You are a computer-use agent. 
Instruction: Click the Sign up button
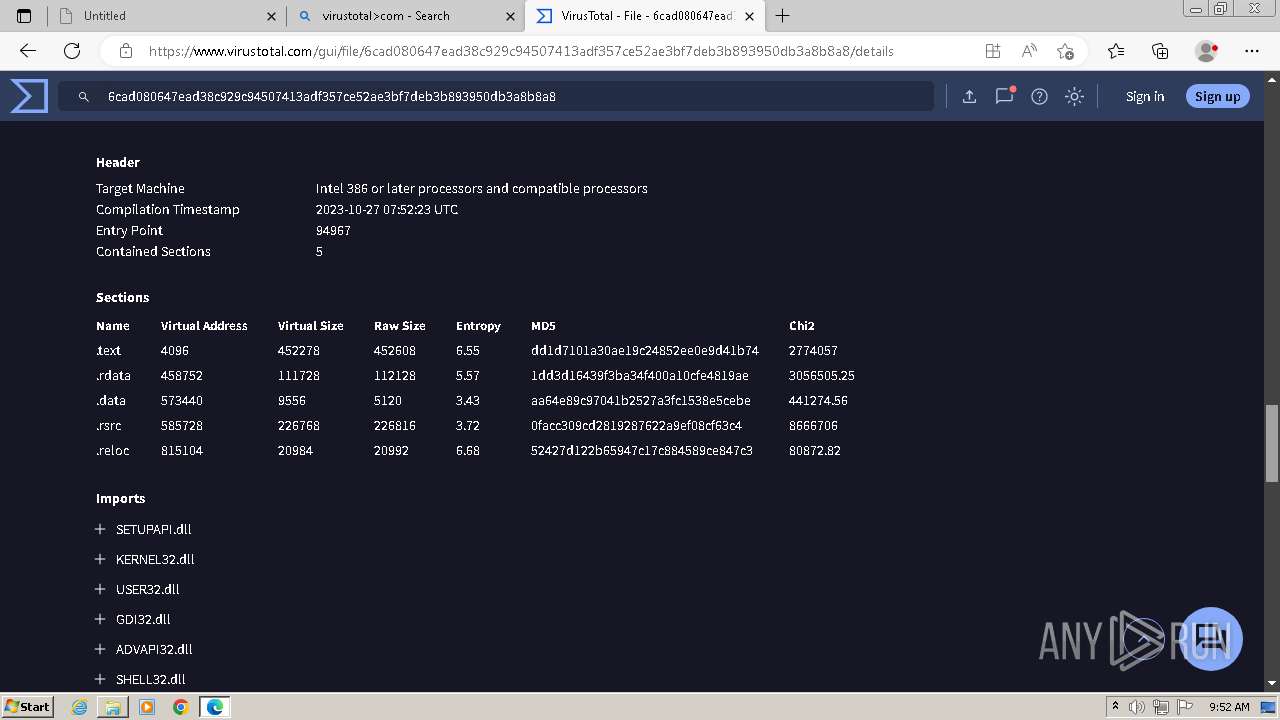1217,97
